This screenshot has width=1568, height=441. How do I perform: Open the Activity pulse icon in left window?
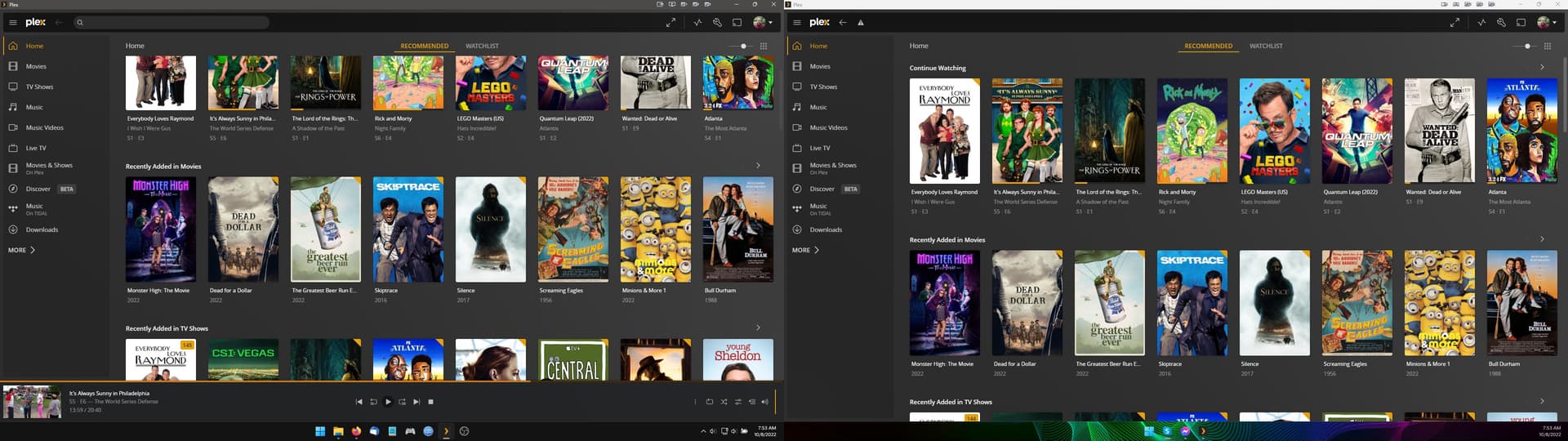pyautogui.click(x=697, y=23)
